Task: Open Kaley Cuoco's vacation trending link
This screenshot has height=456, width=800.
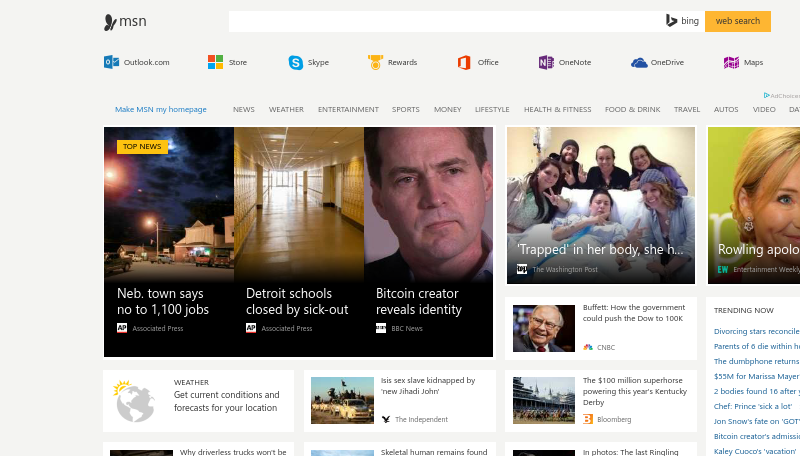Action: (x=757, y=451)
